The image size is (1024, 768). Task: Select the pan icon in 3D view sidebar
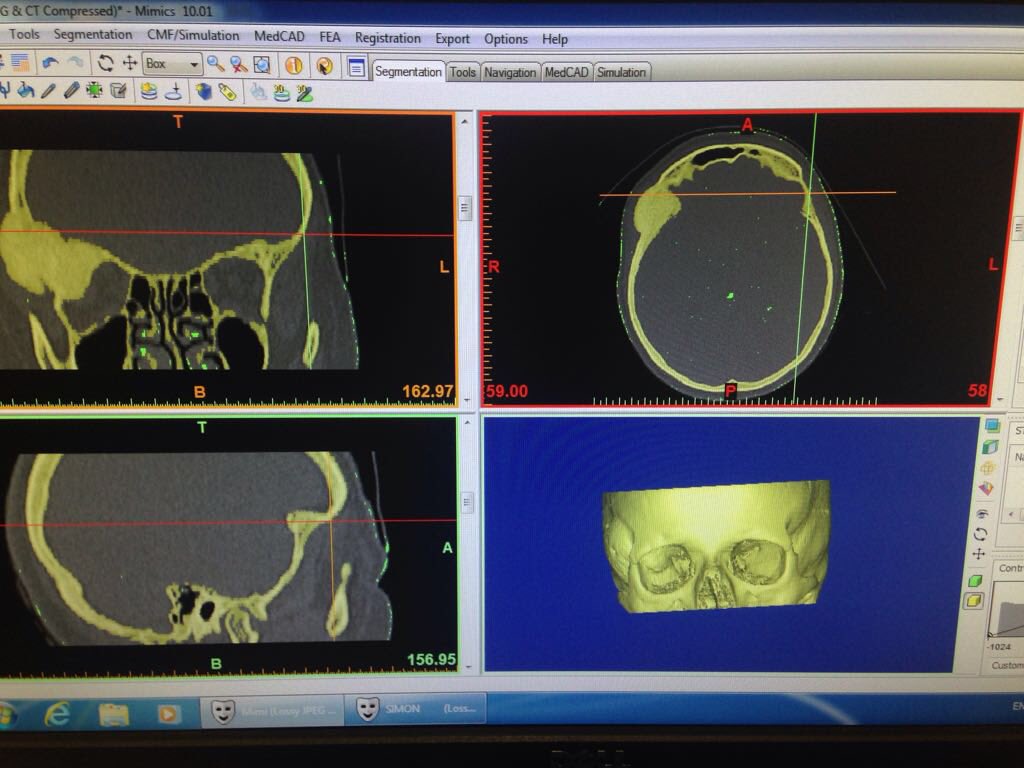pos(978,554)
